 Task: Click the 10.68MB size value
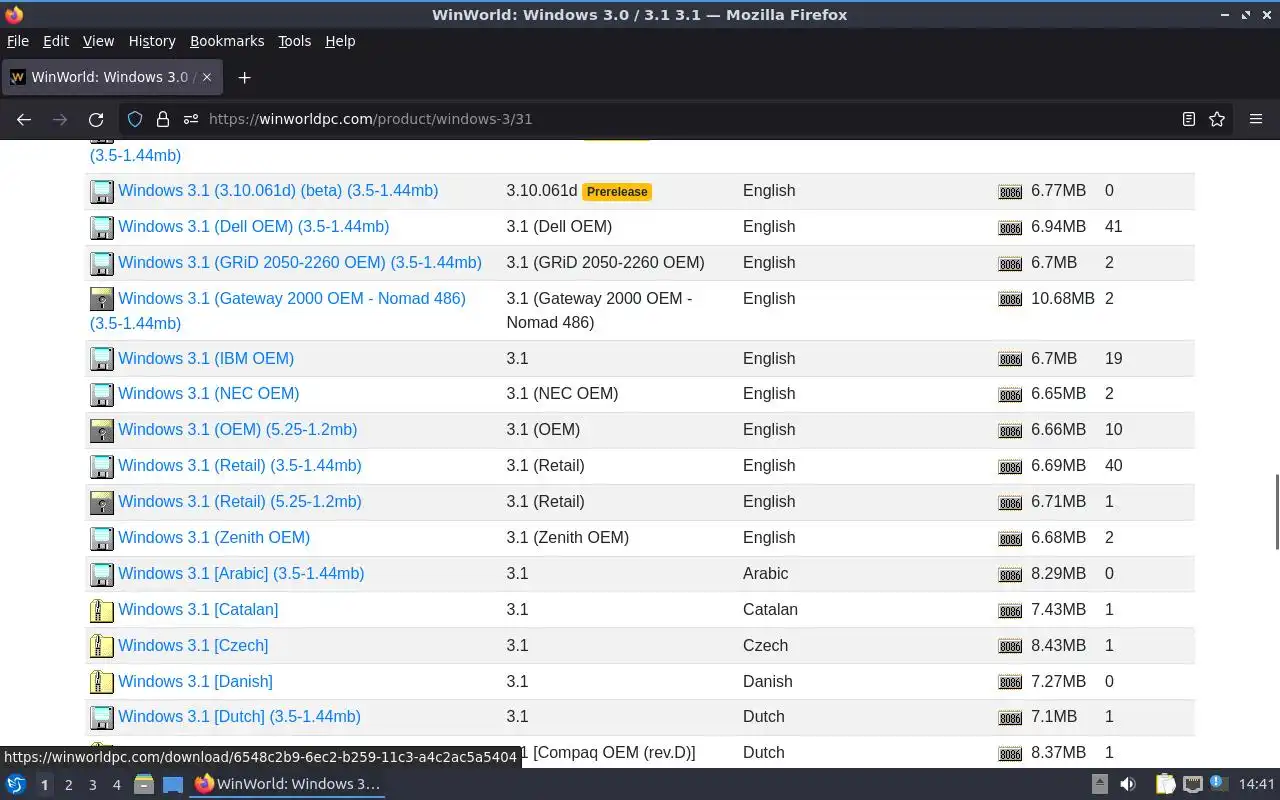click(1063, 298)
